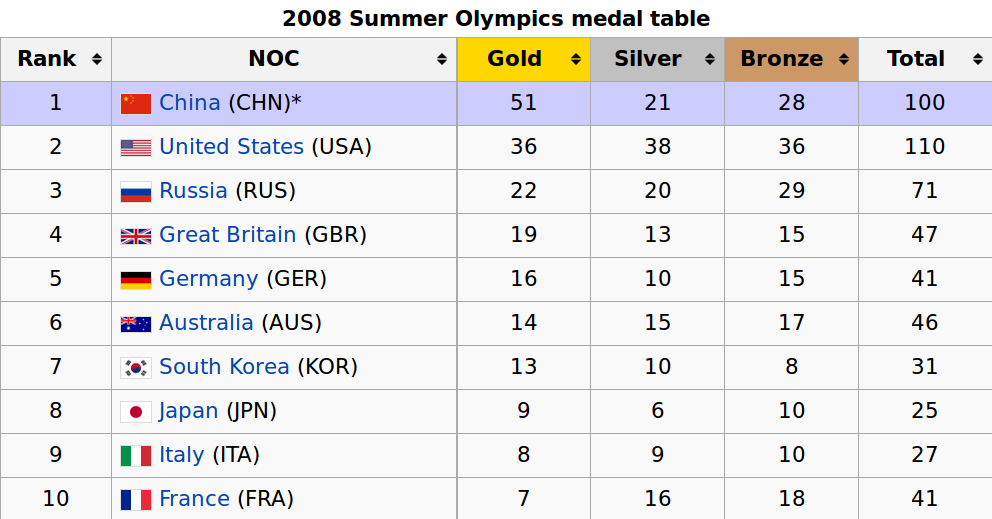This screenshot has height=519, width=992.
Task: Click the Bronze column header
Action: click(782, 59)
